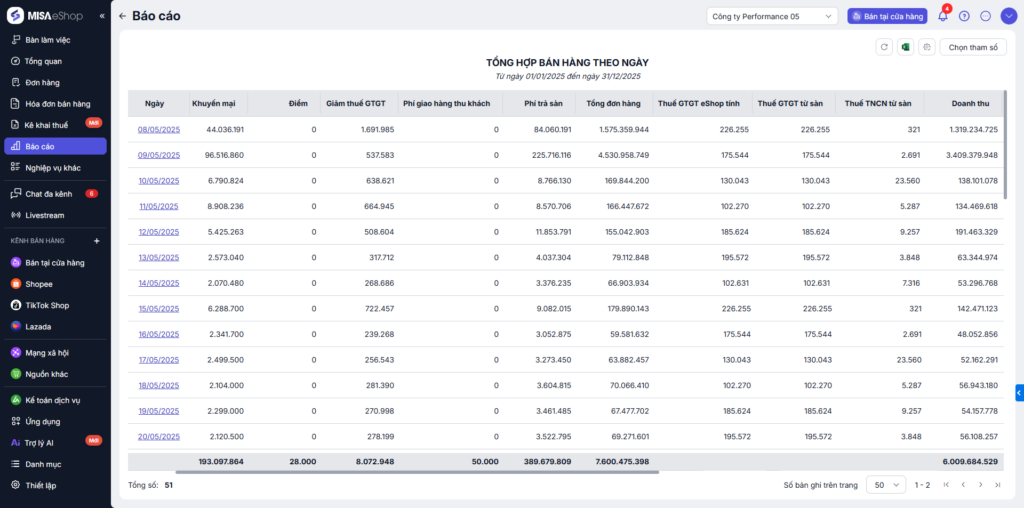Open Đơn hàng in the sidebar
The image size is (1024, 508).
pyautogui.click(x=43, y=82)
